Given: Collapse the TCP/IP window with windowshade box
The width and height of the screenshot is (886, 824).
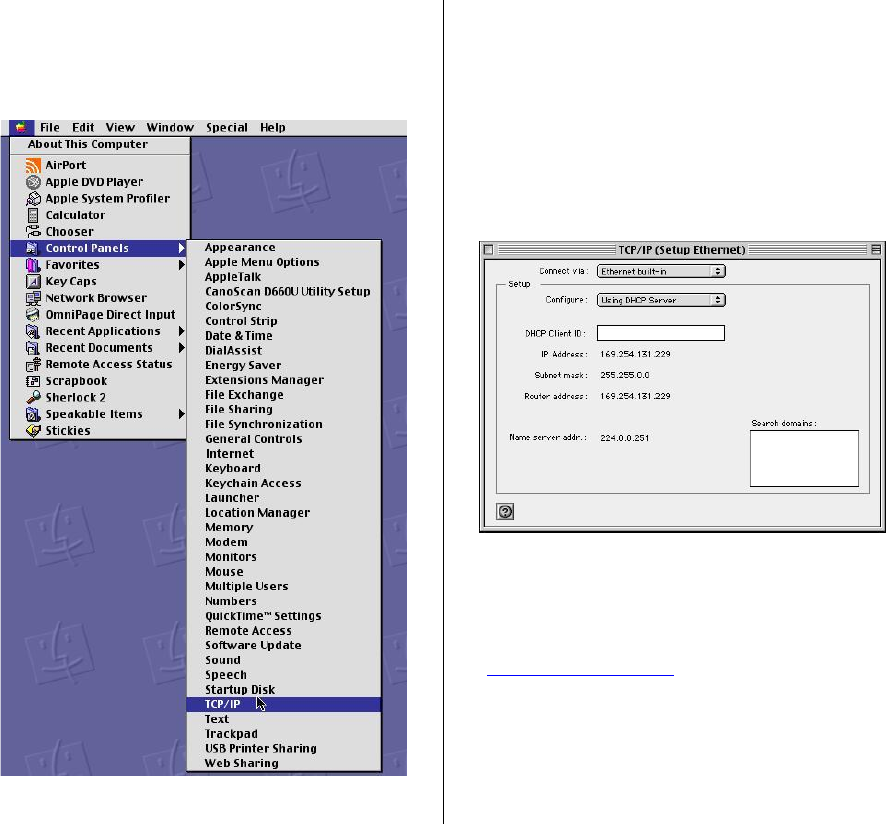Looking at the screenshot, I should pos(876,249).
